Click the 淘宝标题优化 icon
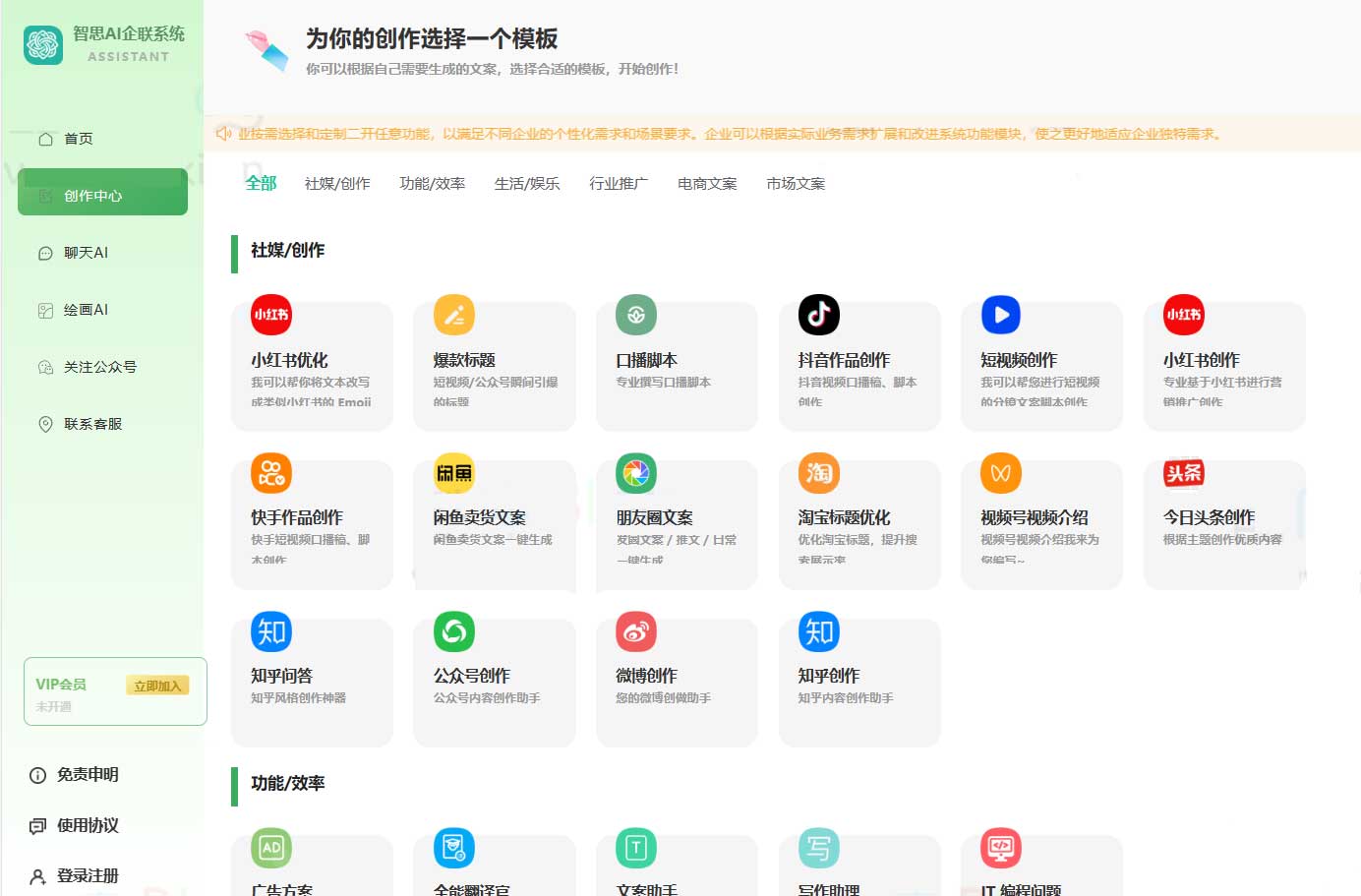1361x896 pixels. [x=819, y=473]
